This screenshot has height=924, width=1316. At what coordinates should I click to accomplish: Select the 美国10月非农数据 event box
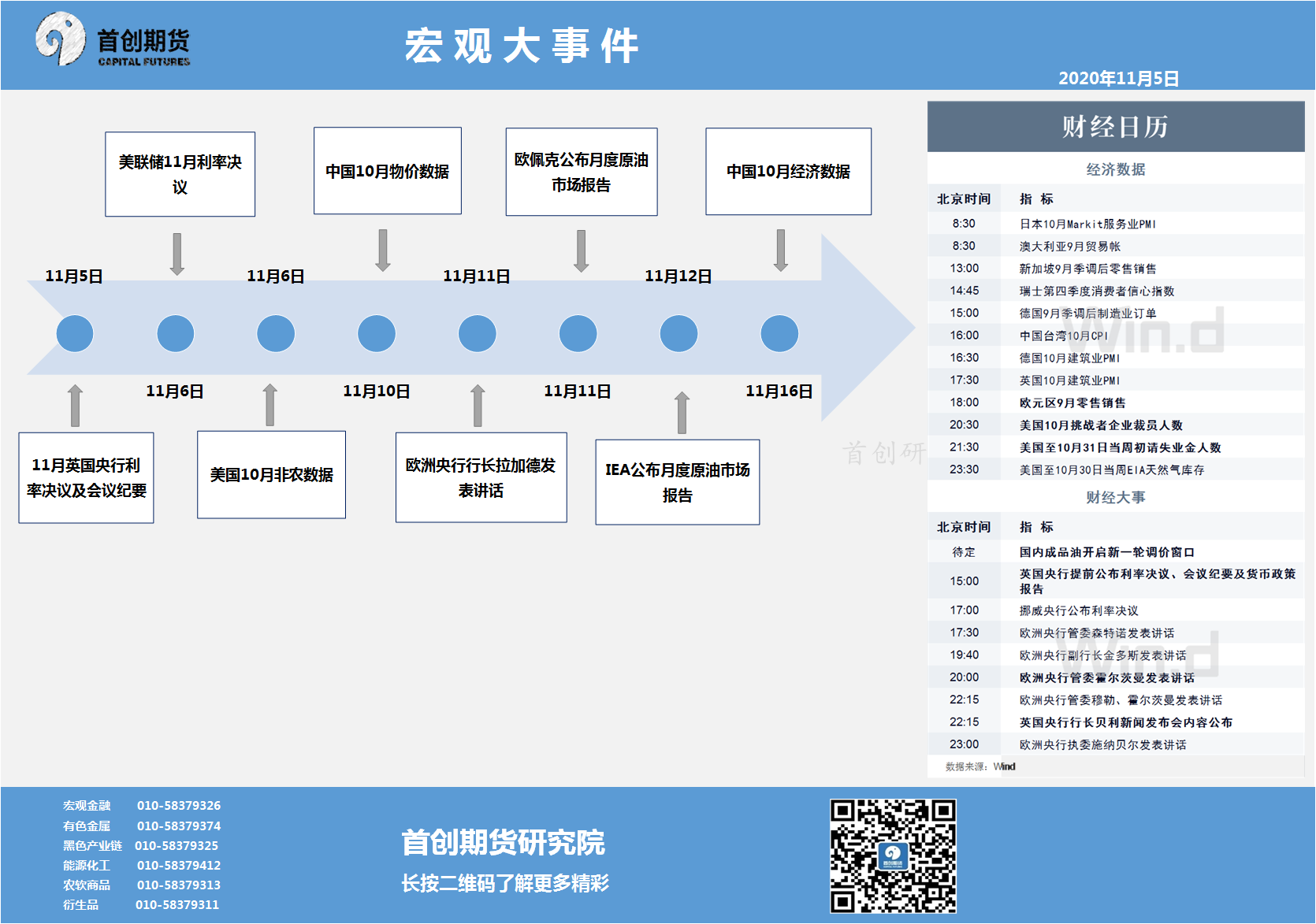(271, 474)
